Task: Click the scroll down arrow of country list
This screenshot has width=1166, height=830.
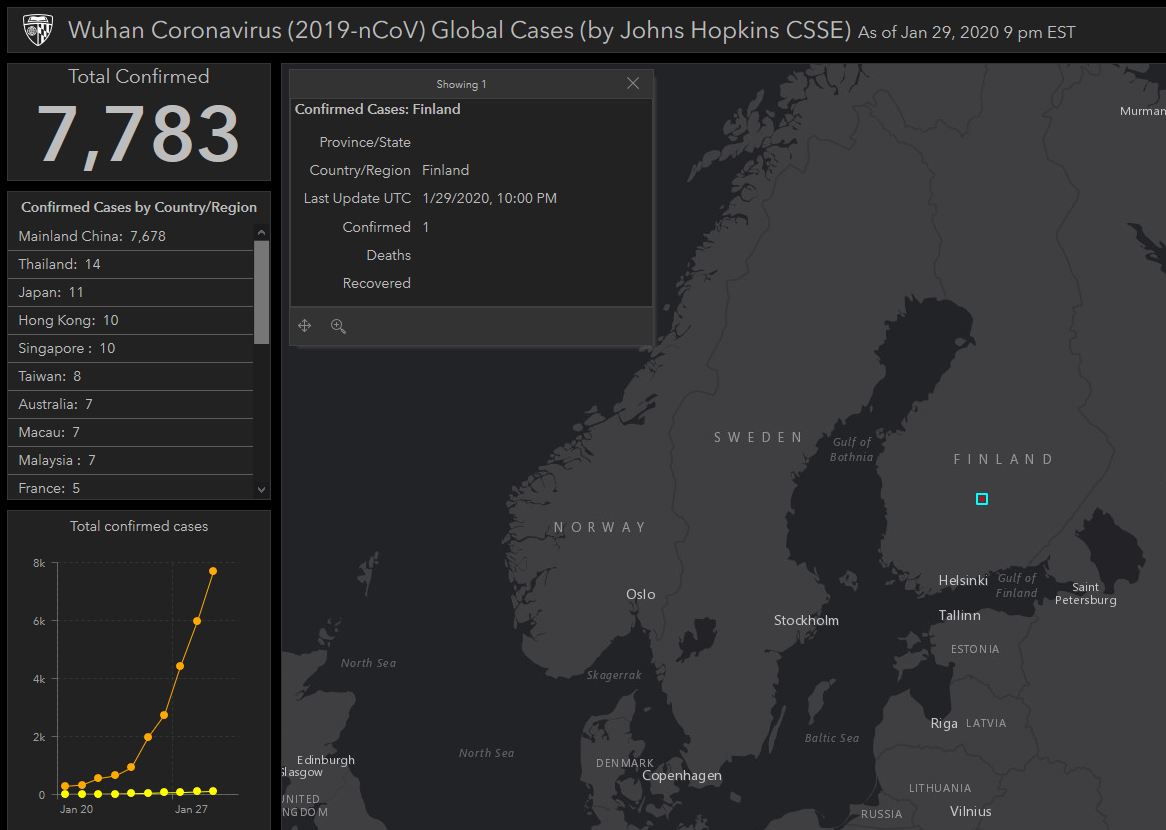Action: click(262, 490)
